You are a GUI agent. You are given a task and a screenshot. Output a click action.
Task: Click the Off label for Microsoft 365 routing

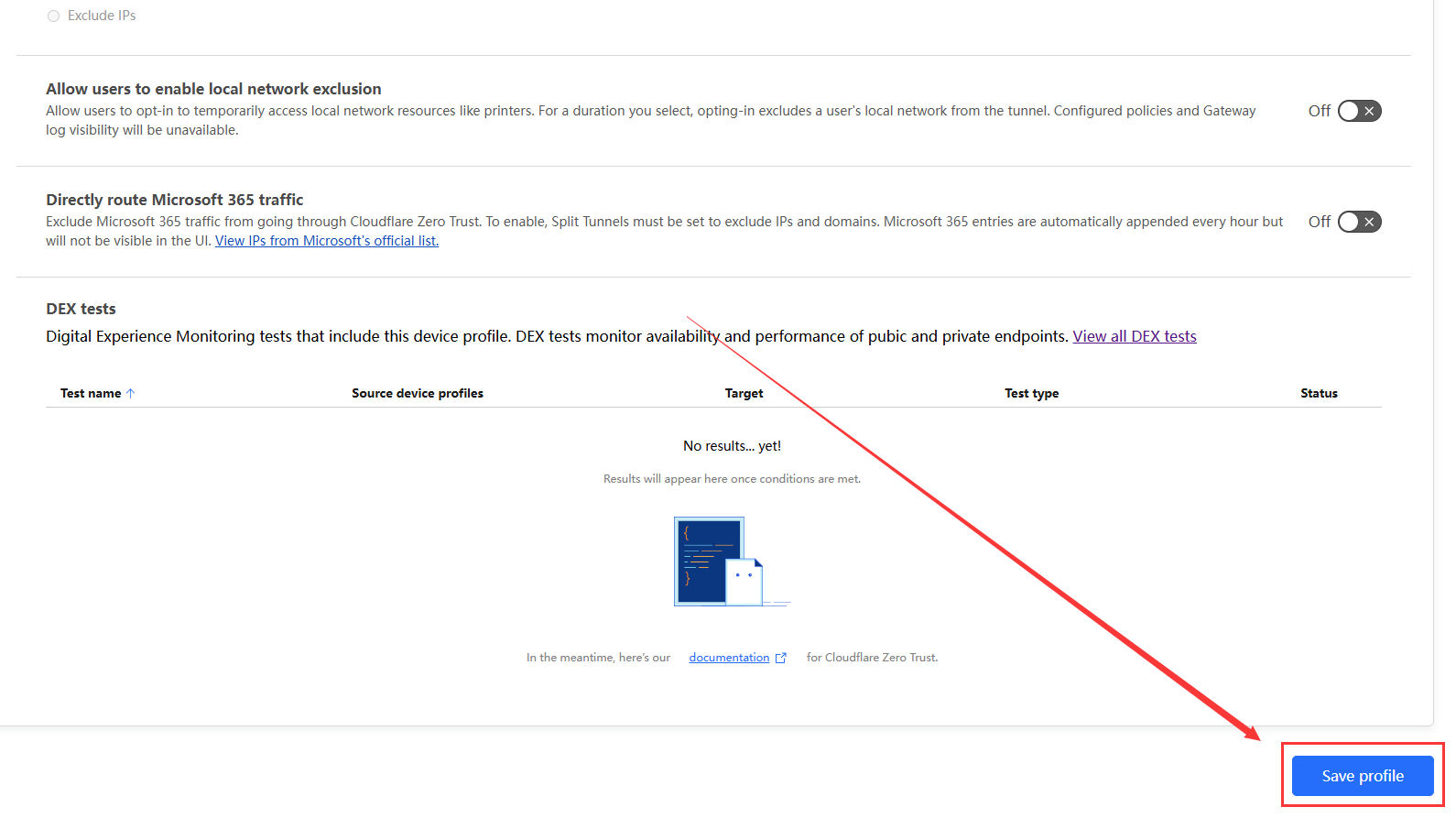coord(1319,222)
